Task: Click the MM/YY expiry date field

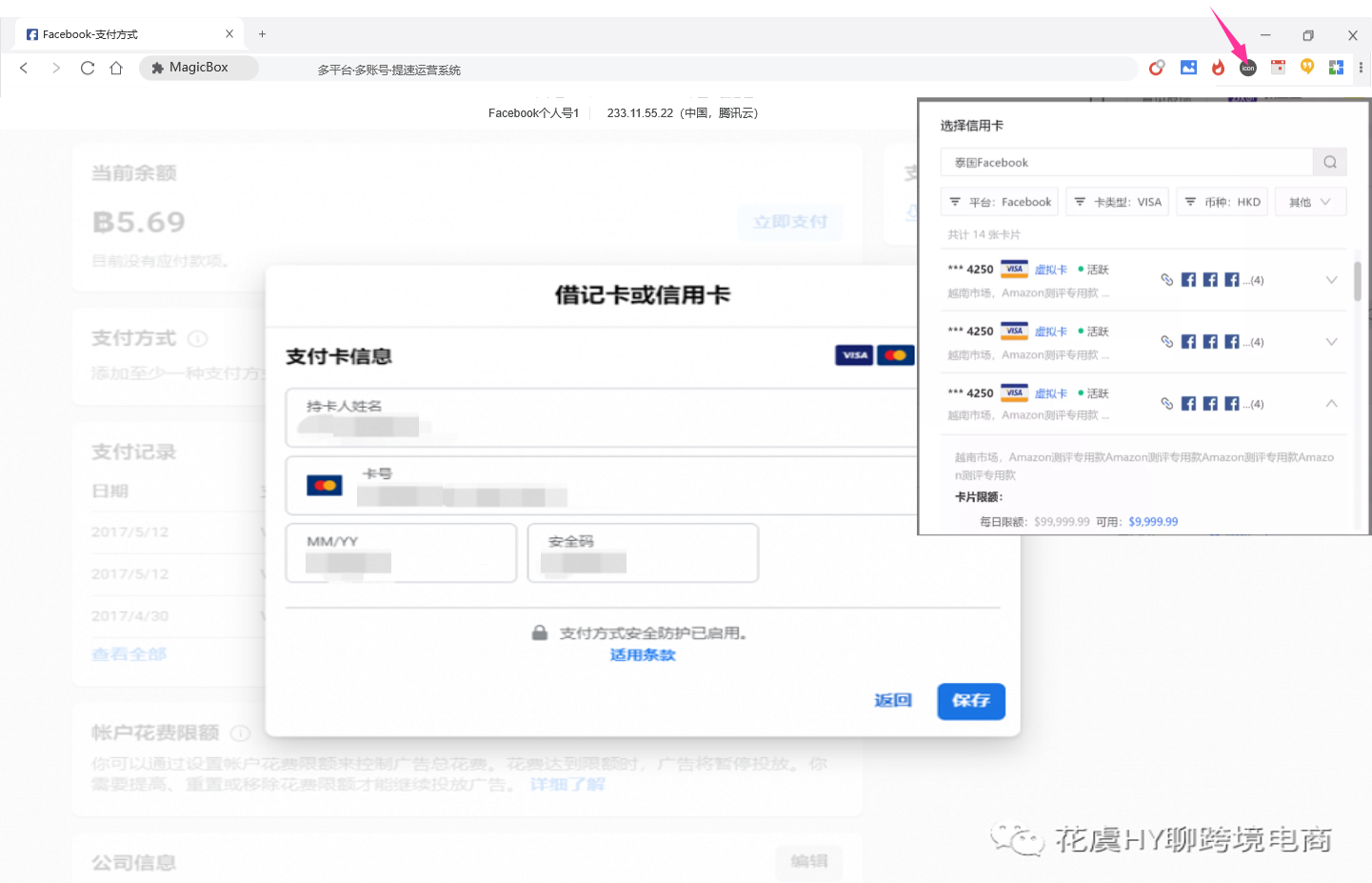Action: coord(401,552)
